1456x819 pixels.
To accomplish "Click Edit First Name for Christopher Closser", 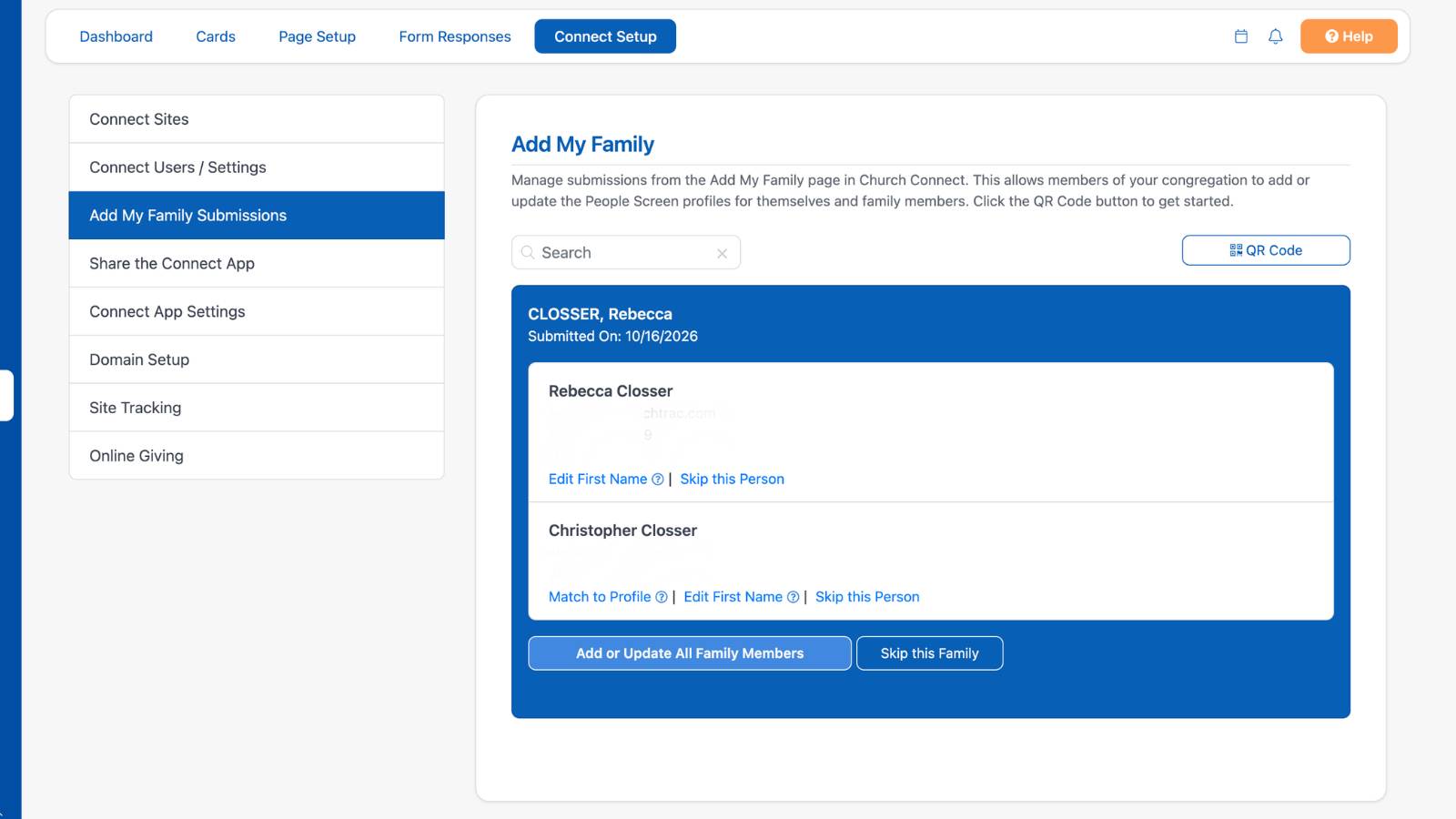I will tap(733, 597).
